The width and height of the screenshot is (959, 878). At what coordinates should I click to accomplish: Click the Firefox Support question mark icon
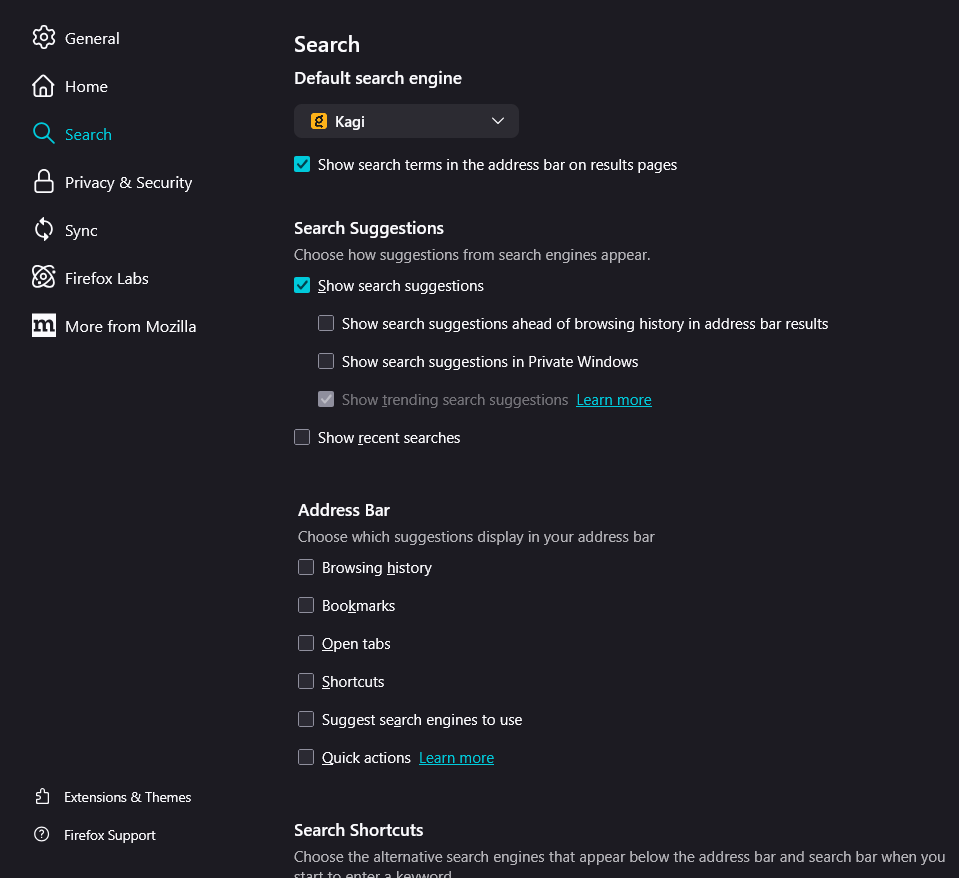[42, 835]
